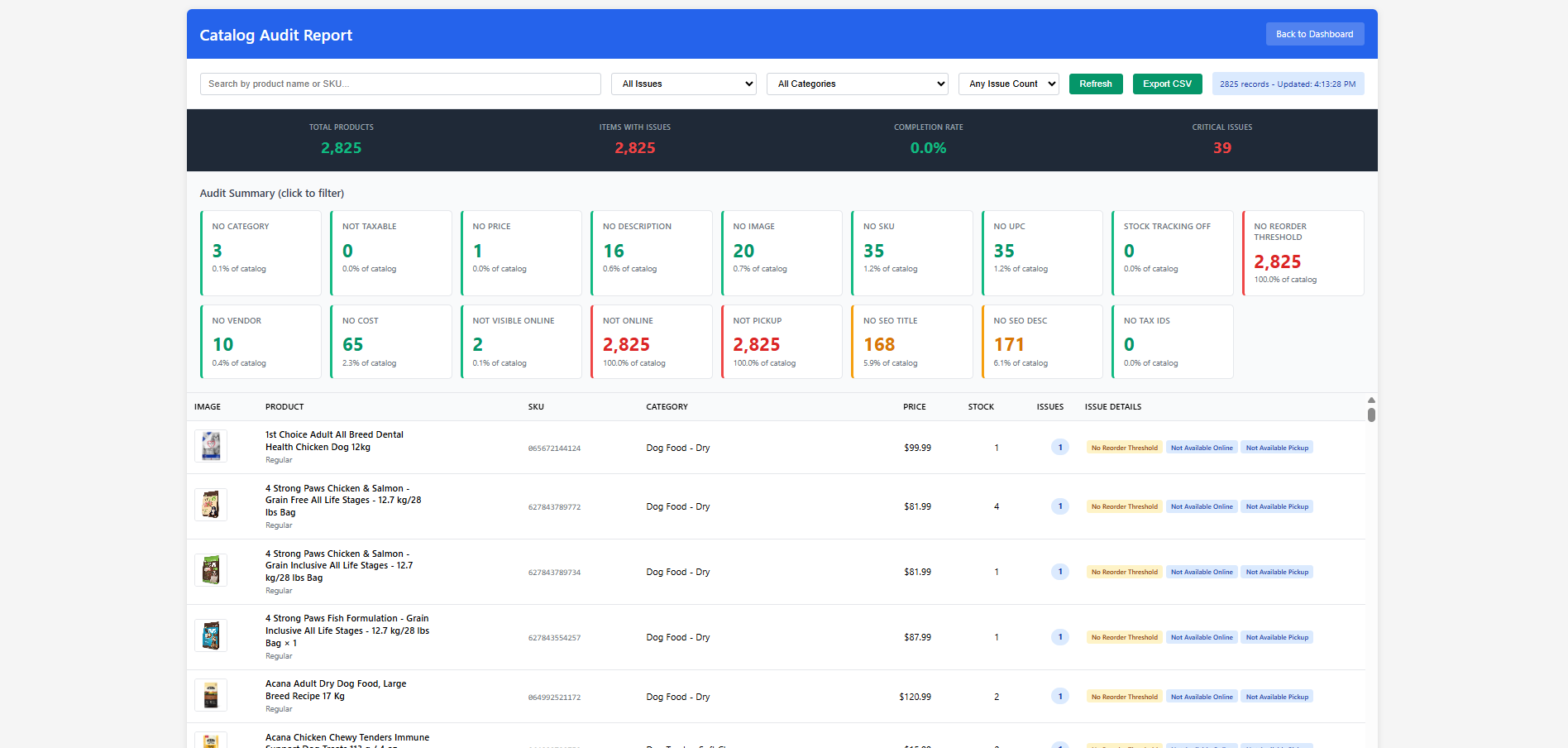Screen dimensions: 1568x748
Task: Click Not Available Online tag for SKU 627843789772
Action: [x=1202, y=506]
